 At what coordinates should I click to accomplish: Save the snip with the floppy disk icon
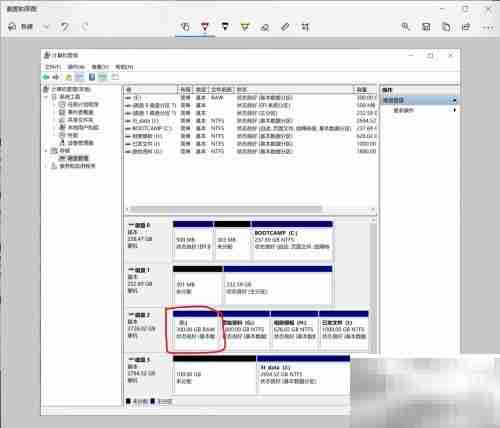[426, 27]
